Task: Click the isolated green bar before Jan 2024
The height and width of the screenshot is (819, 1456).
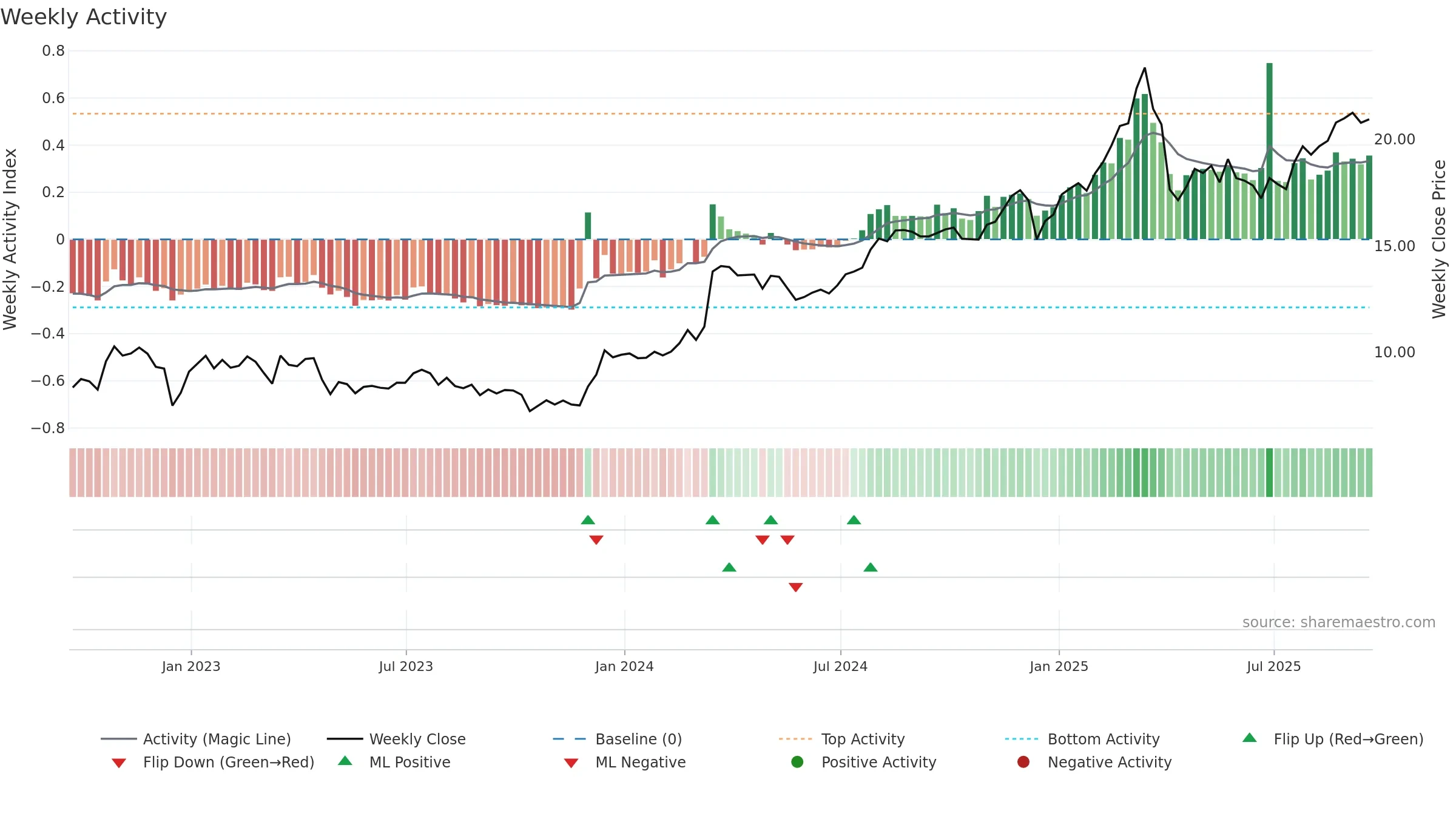Action: pyautogui.click(x=588, y=226)
